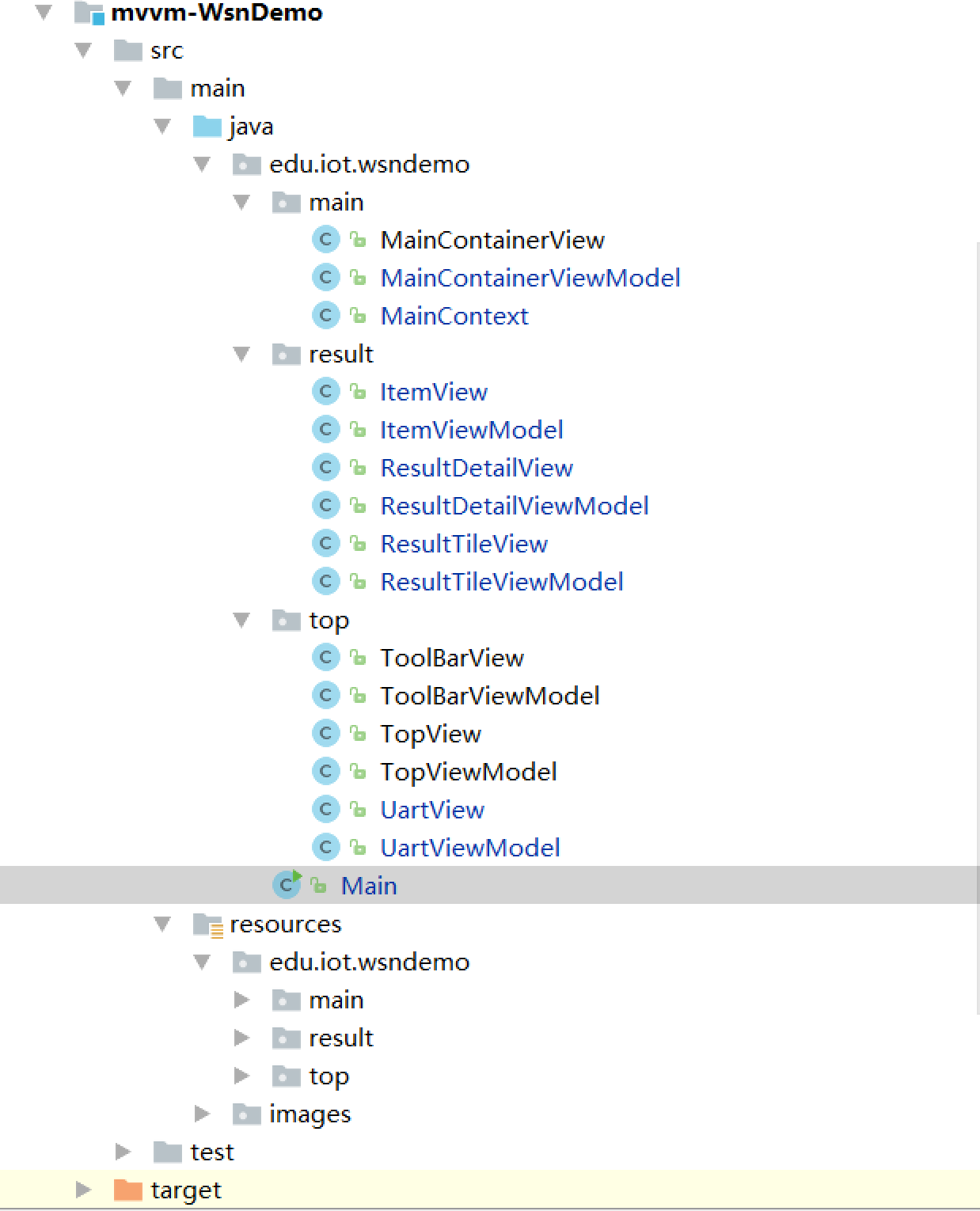This screenshot has width=980, height=1211.
Task: Select the TopView class
Action: click(430, 734)
